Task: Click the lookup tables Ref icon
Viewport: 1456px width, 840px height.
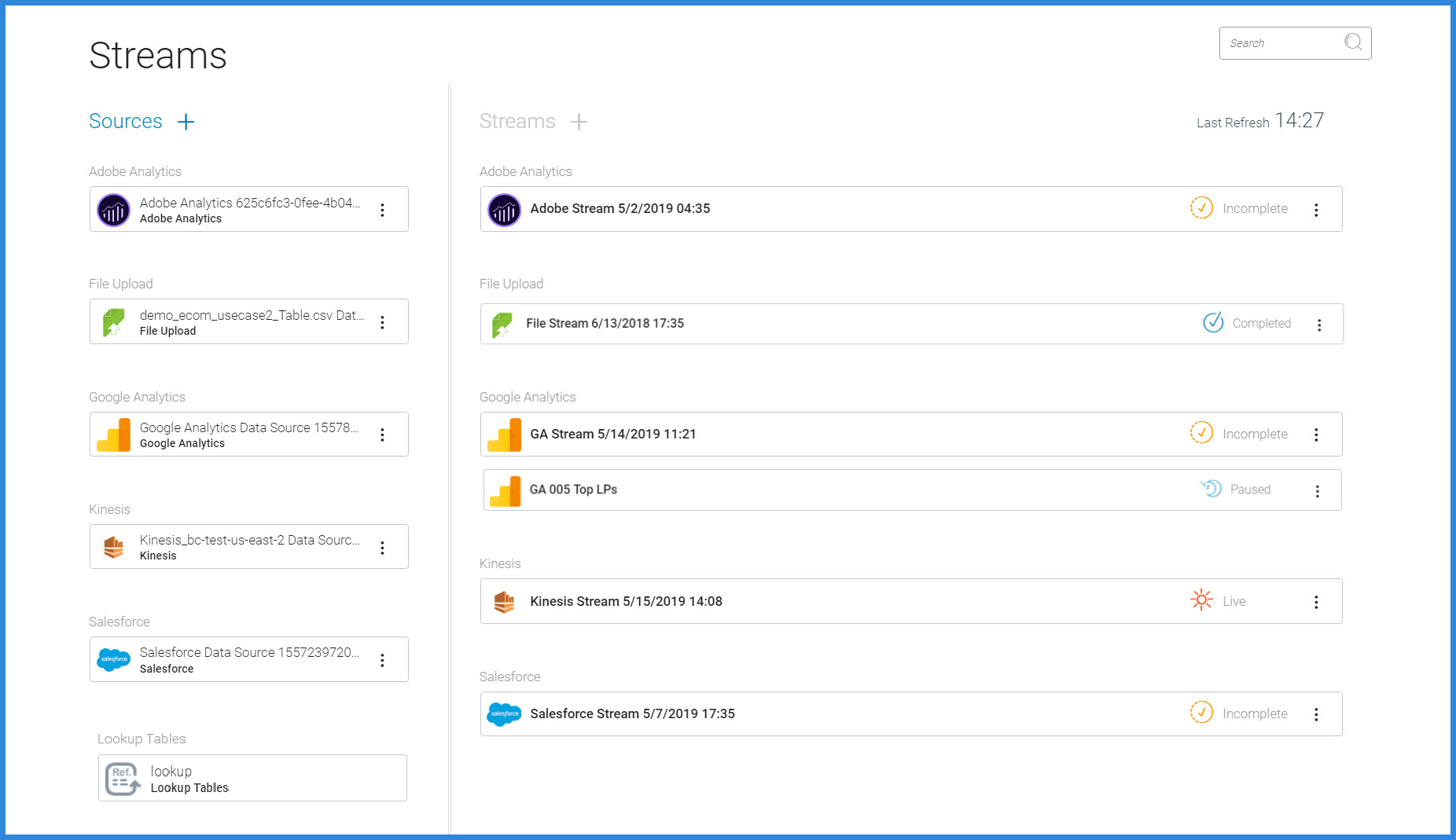Action: (123, 779)
